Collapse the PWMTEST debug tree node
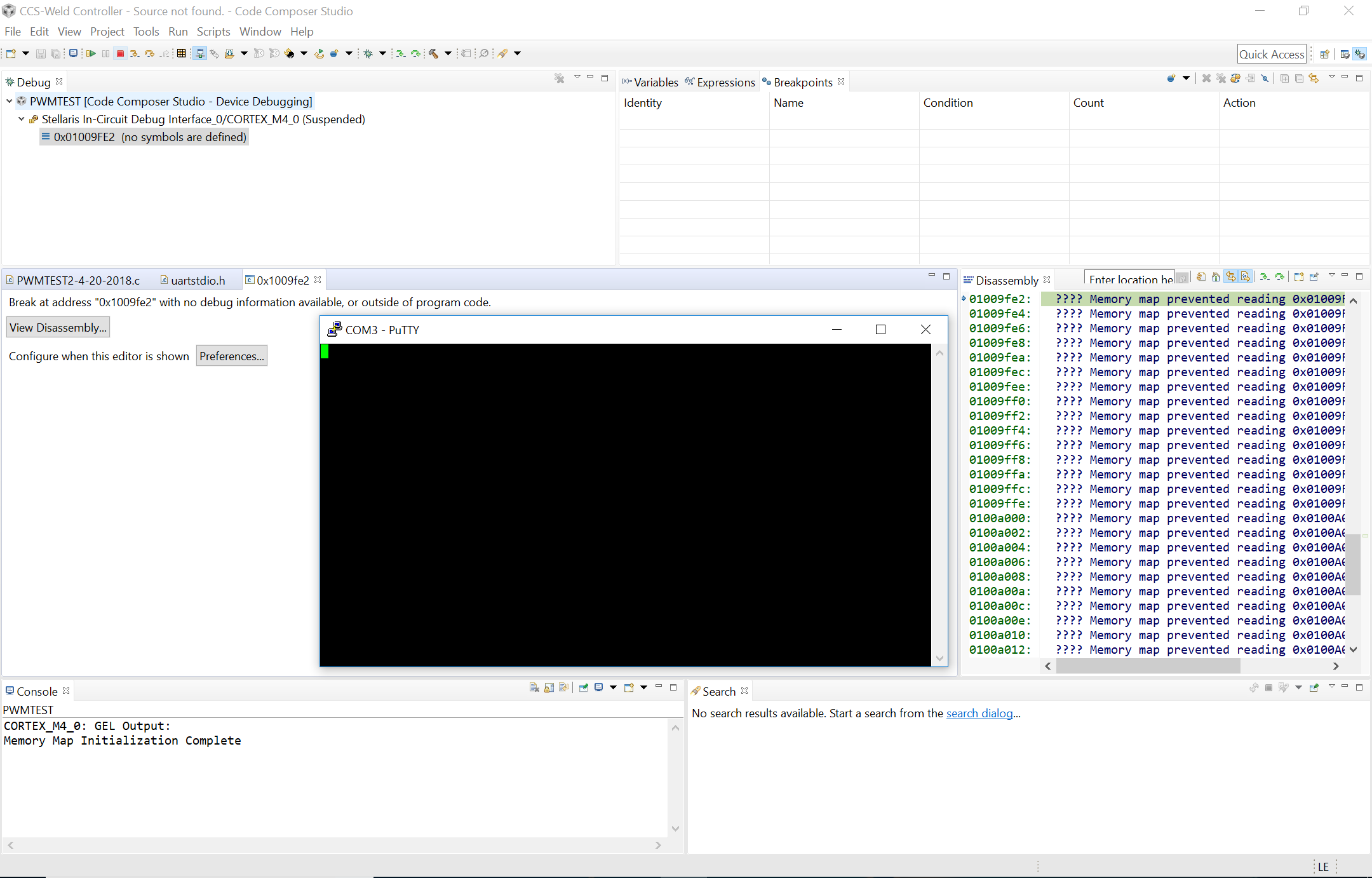This screenshot has height=878, width=1372. point(10,101)
